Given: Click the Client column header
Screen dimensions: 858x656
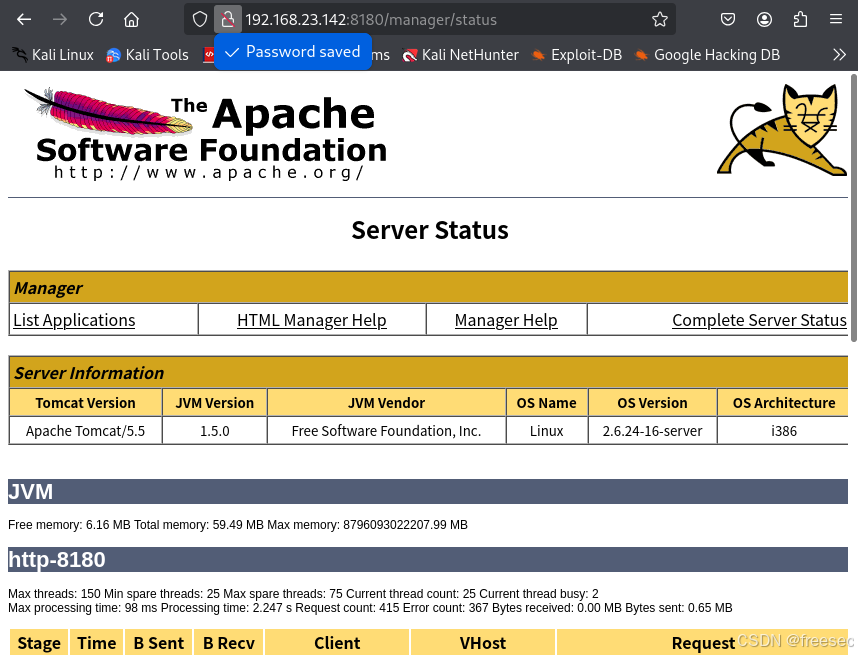Looking at the screenshot, I should (337, 643).
